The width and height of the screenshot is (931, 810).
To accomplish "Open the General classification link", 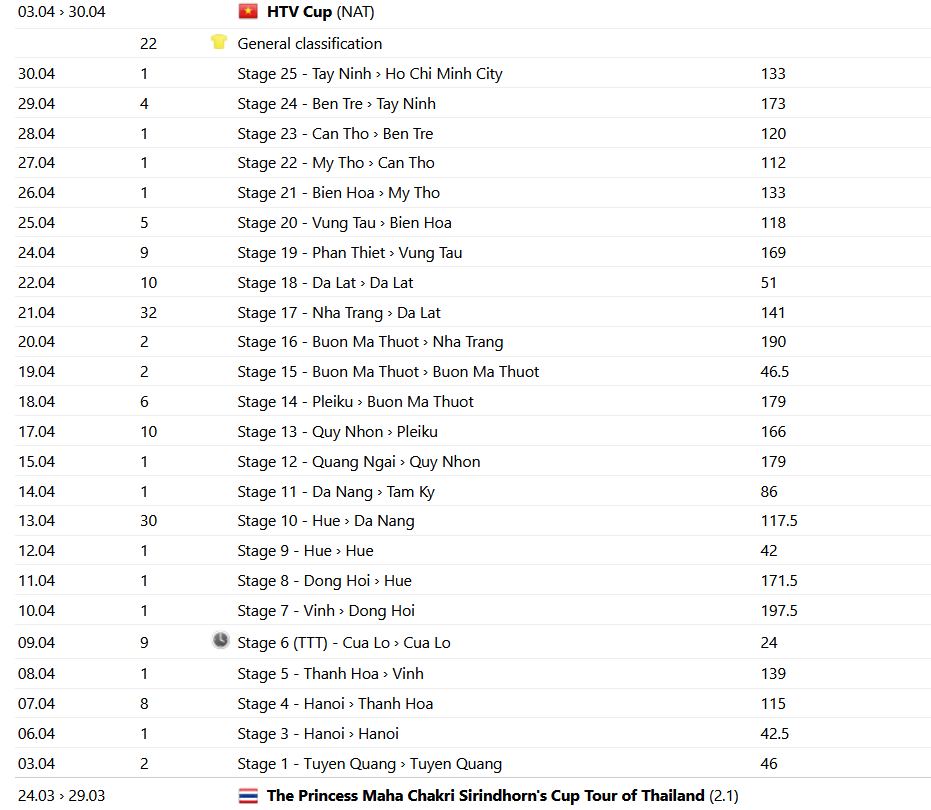I will 309,44.
